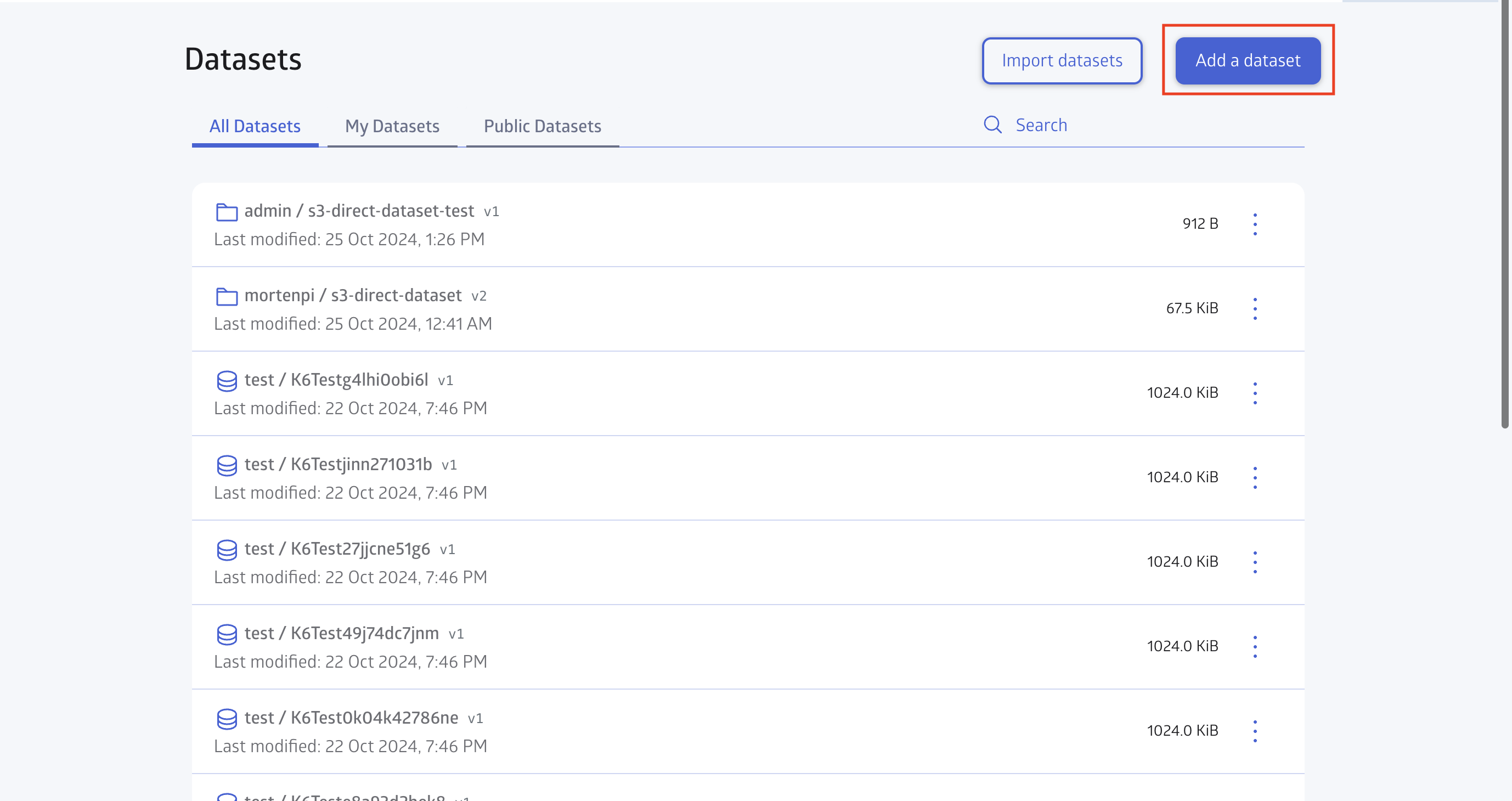Click the 67.5 KiB size value
Viewport: 1512px width, 801px height.
point(1192,308)
